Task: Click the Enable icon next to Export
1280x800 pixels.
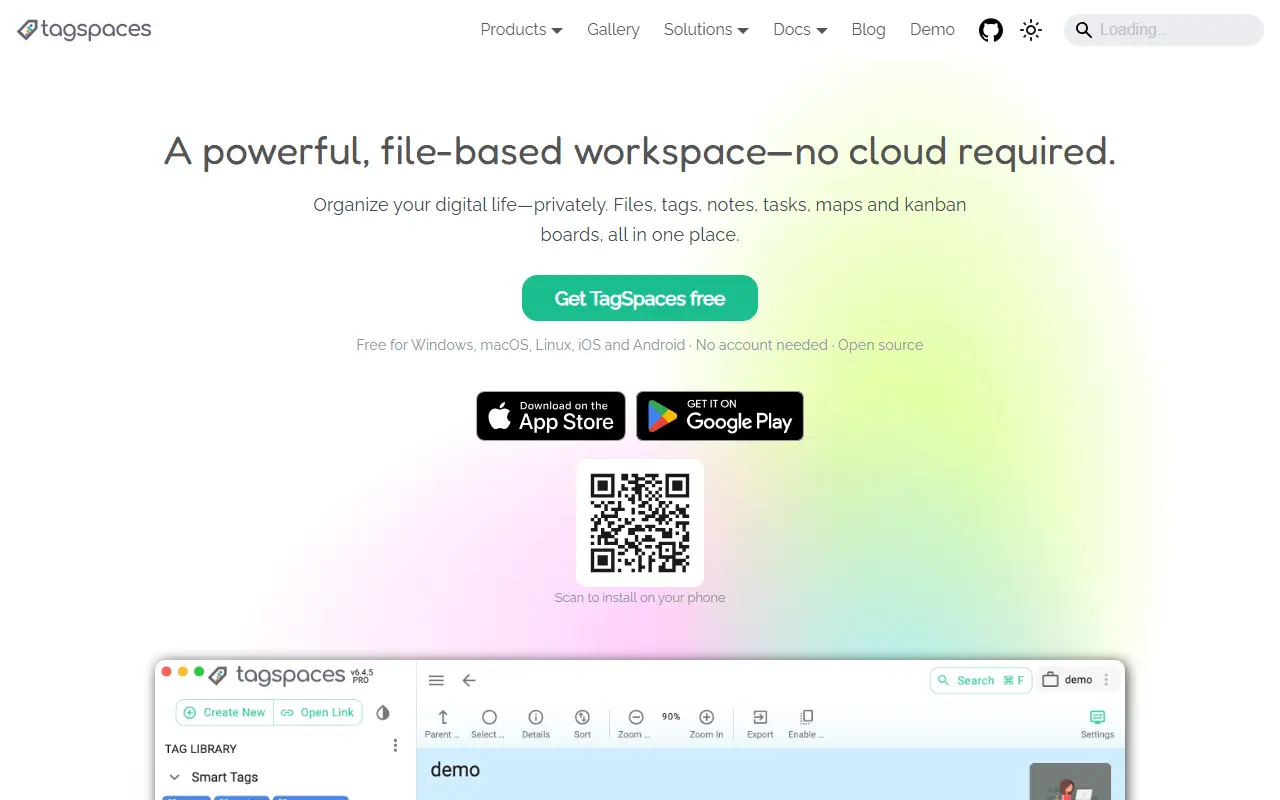Action: 807,717
